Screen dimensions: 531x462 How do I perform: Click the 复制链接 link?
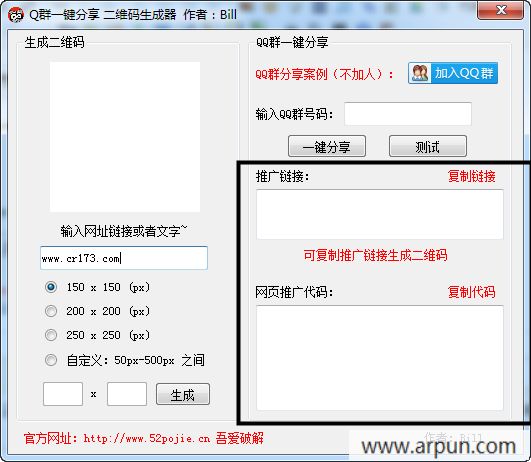[x=471, y=176]
